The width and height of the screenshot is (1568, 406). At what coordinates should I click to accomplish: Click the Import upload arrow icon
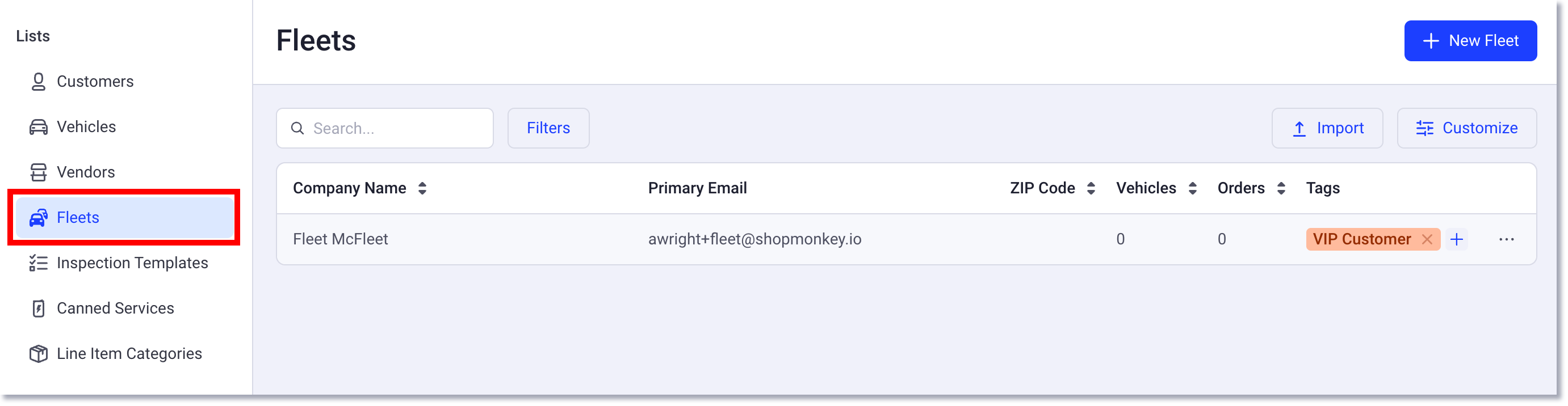coord(1299,128)
